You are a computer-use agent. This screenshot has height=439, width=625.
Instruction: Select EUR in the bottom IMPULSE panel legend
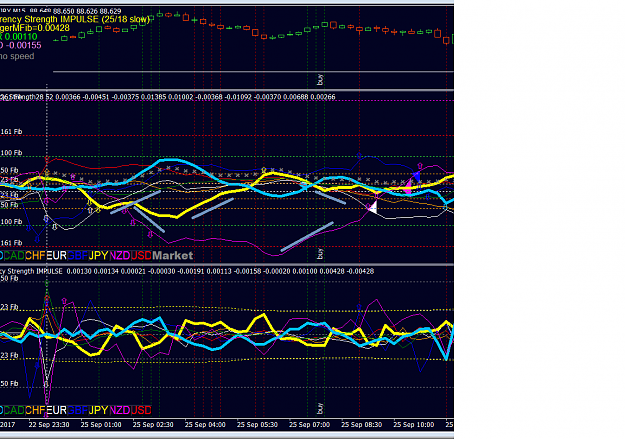tap(56, 410)
